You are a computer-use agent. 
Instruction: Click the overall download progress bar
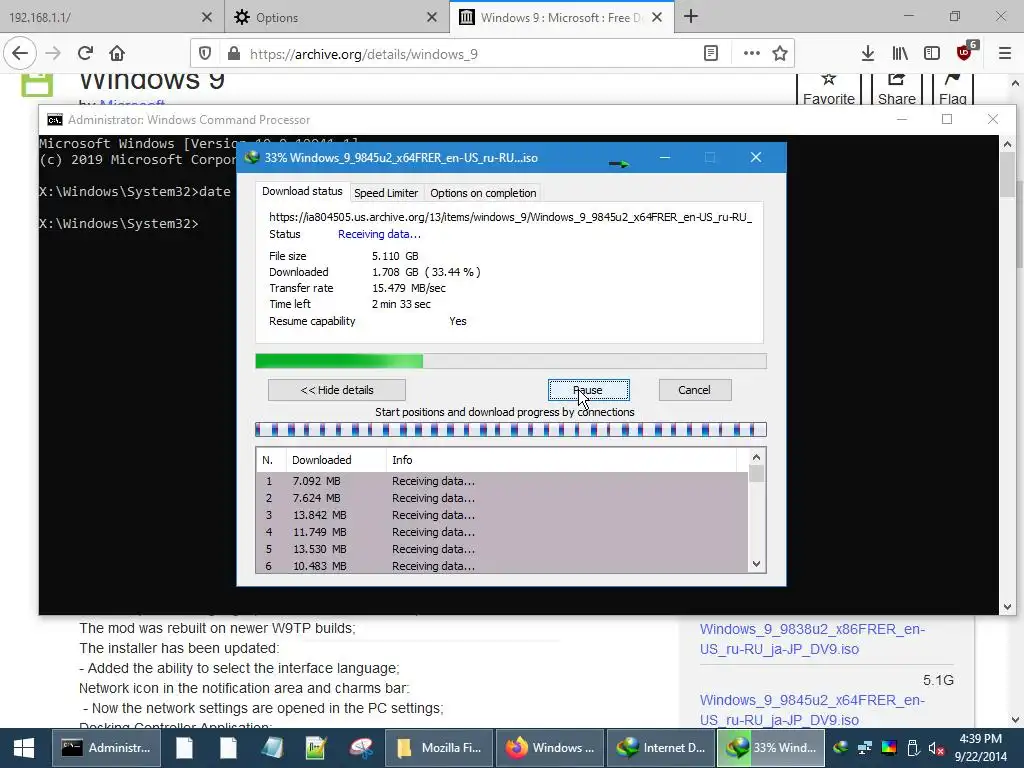[x=511, y=361]
